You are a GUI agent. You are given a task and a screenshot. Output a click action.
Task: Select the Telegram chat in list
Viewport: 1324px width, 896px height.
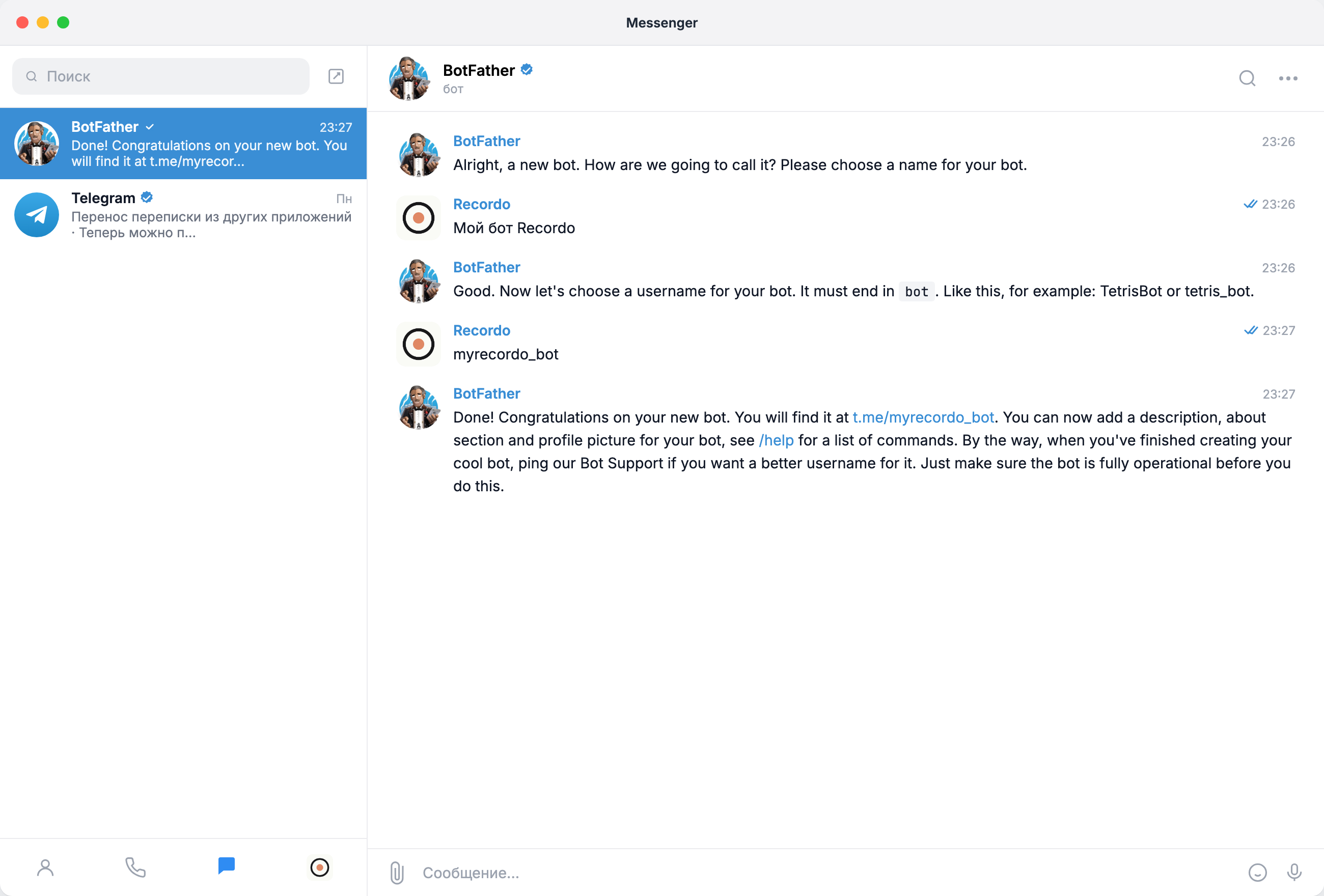tap(183, 215)
